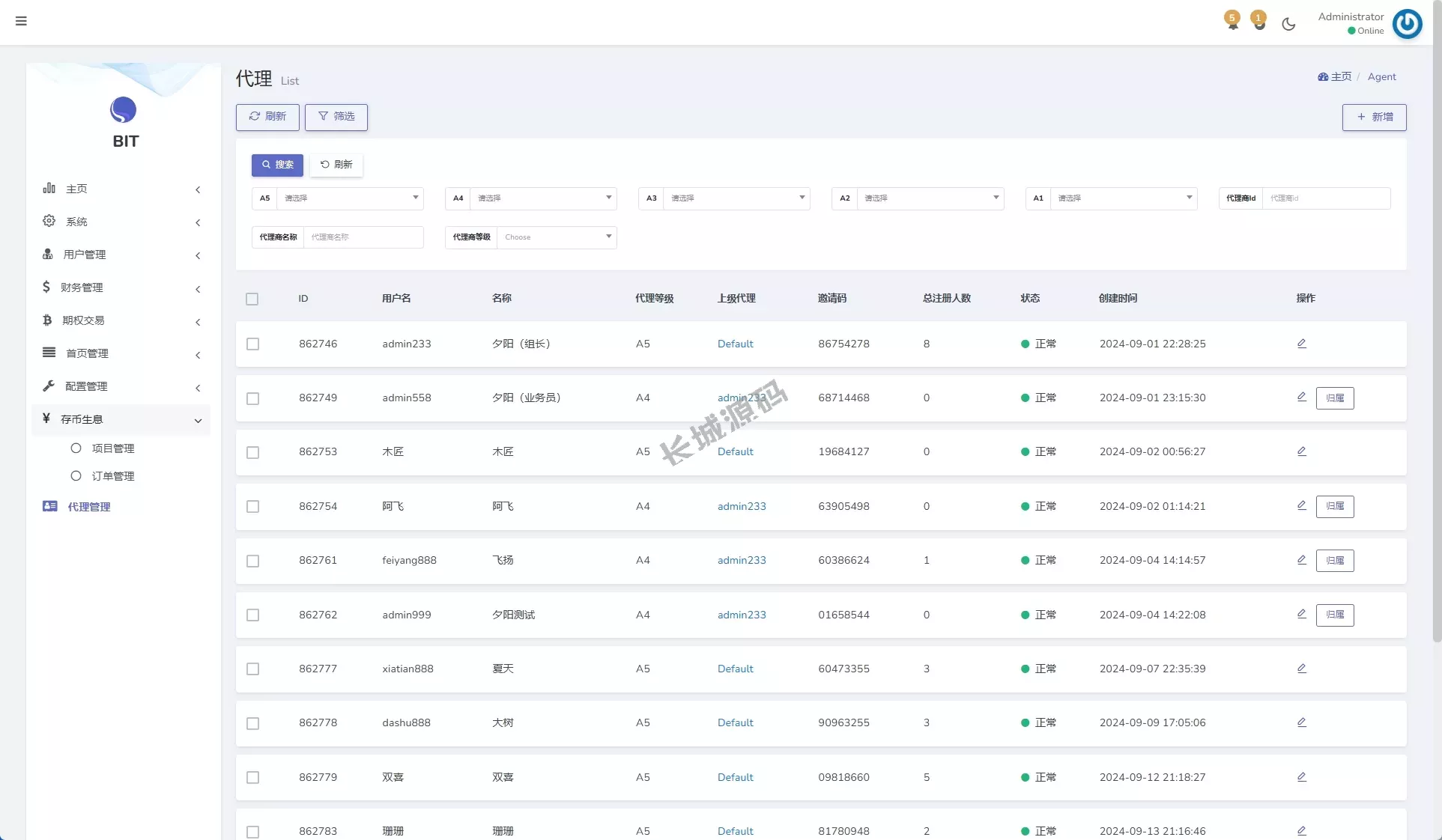Click the 系统 gear sidebar icon
Image resolution: width=1442 pixels, height=840 pixels.
pyautogui.click(x=49, y=221)
